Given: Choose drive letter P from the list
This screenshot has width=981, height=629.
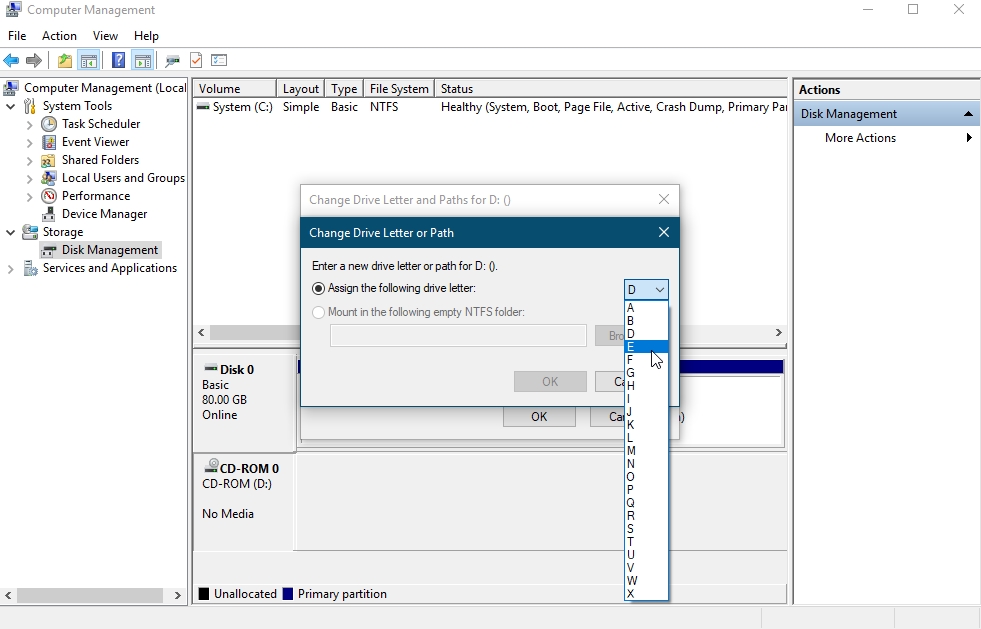Looking at the screenshot, I should tap(646, 490).
